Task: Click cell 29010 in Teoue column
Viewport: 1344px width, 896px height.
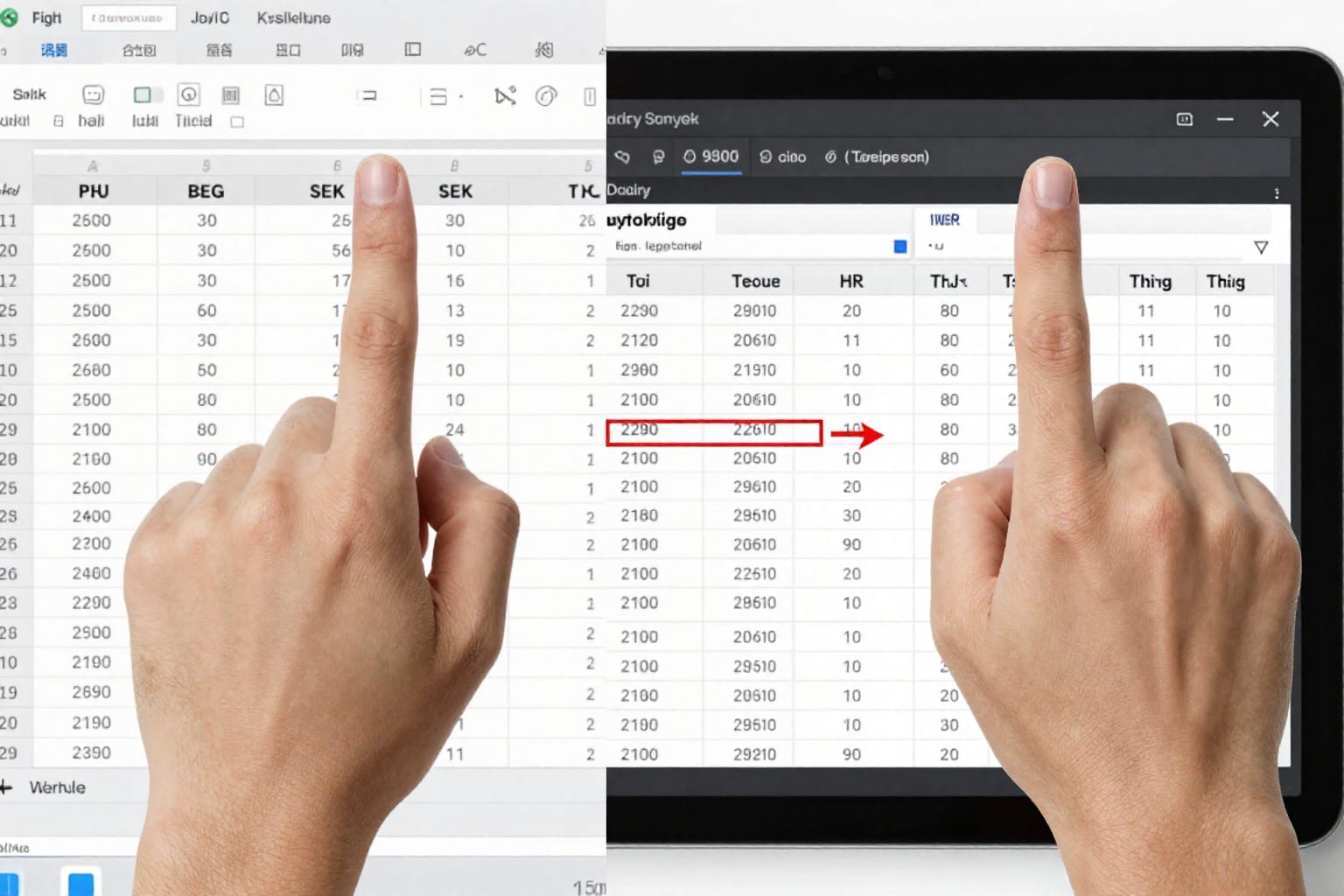Action: point(754,311)
